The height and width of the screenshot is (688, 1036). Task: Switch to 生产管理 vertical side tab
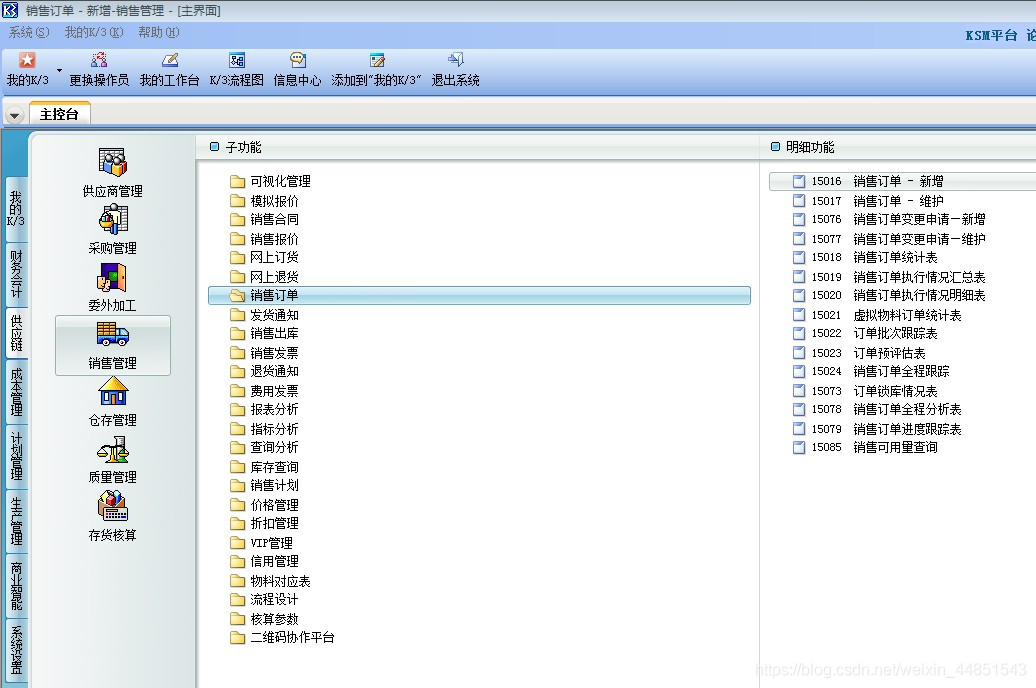point(17,521)
